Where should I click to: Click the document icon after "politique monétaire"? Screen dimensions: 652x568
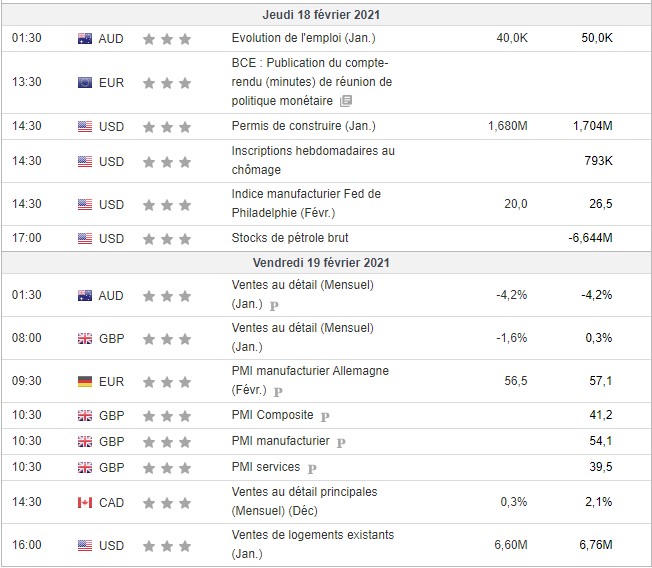point(346,101)
